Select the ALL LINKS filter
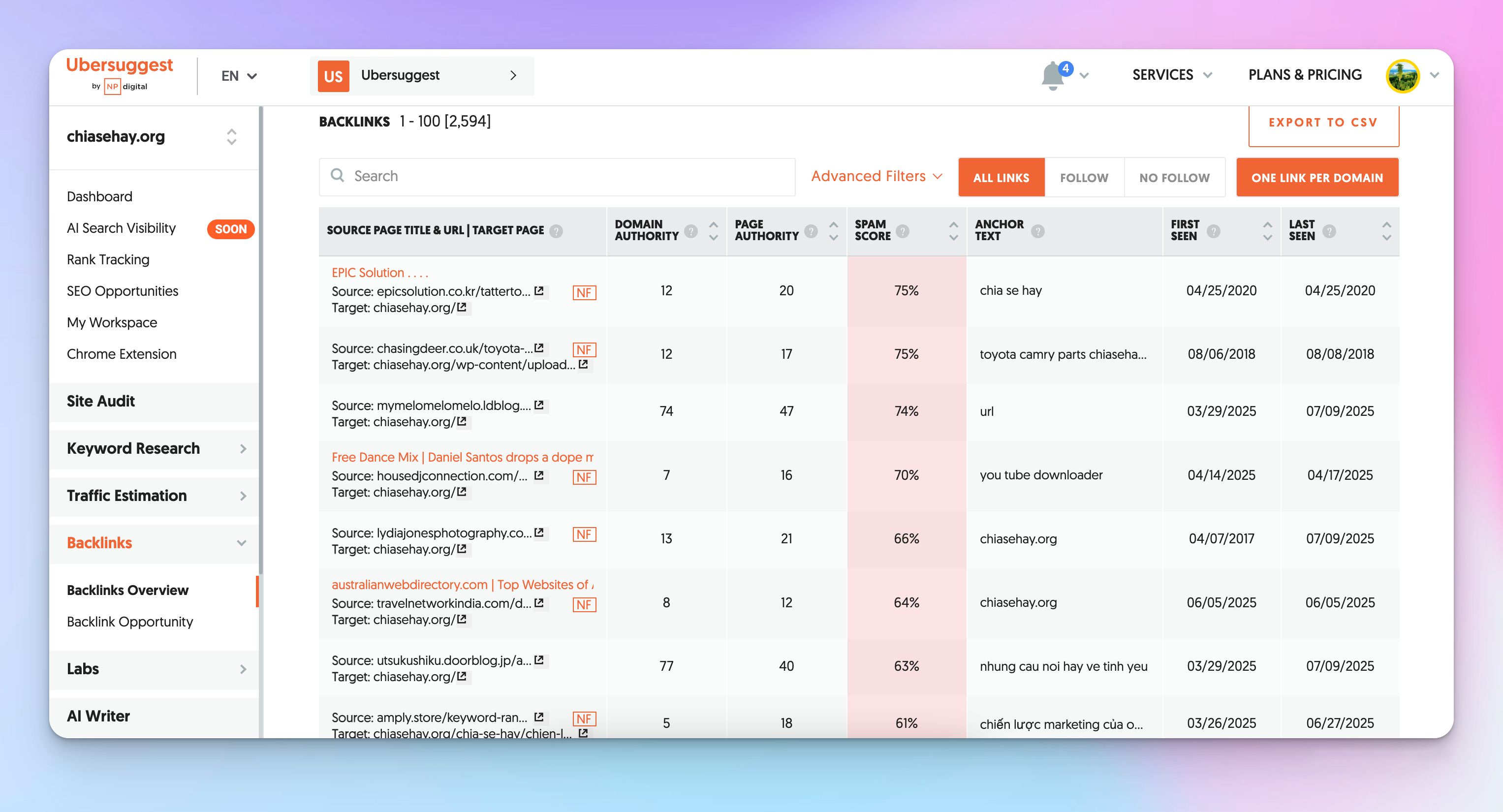The height and width of the screenshot is (812, 1503). pyautogui.click(x=1001, y=177)
